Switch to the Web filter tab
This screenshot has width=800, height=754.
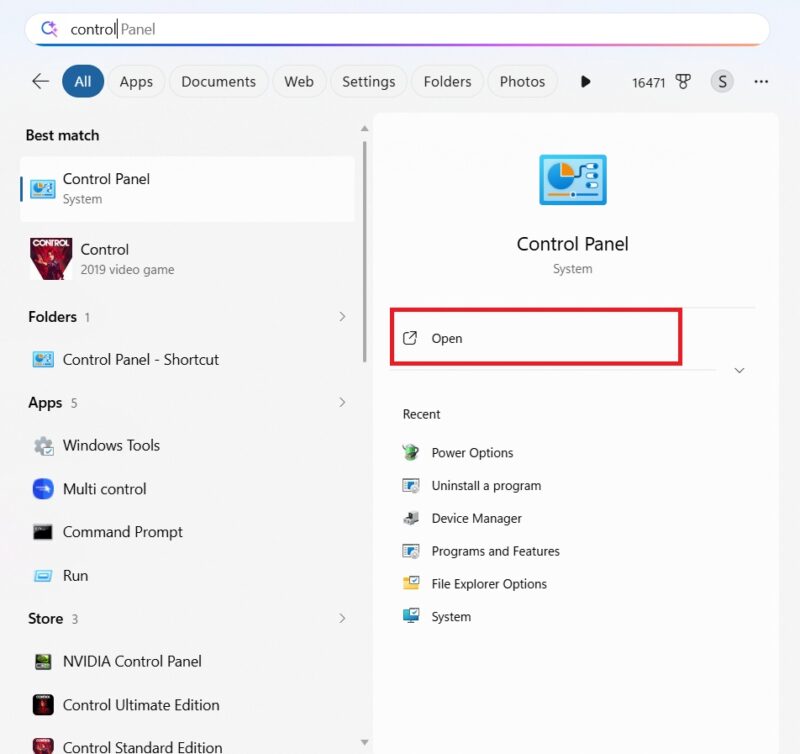[x=299, y=82]
